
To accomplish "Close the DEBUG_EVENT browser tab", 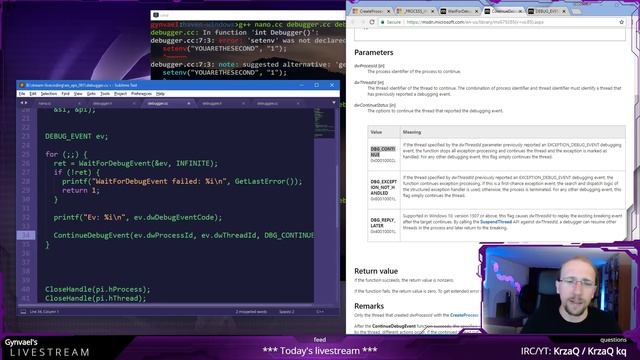I will [x=564, y=11].
